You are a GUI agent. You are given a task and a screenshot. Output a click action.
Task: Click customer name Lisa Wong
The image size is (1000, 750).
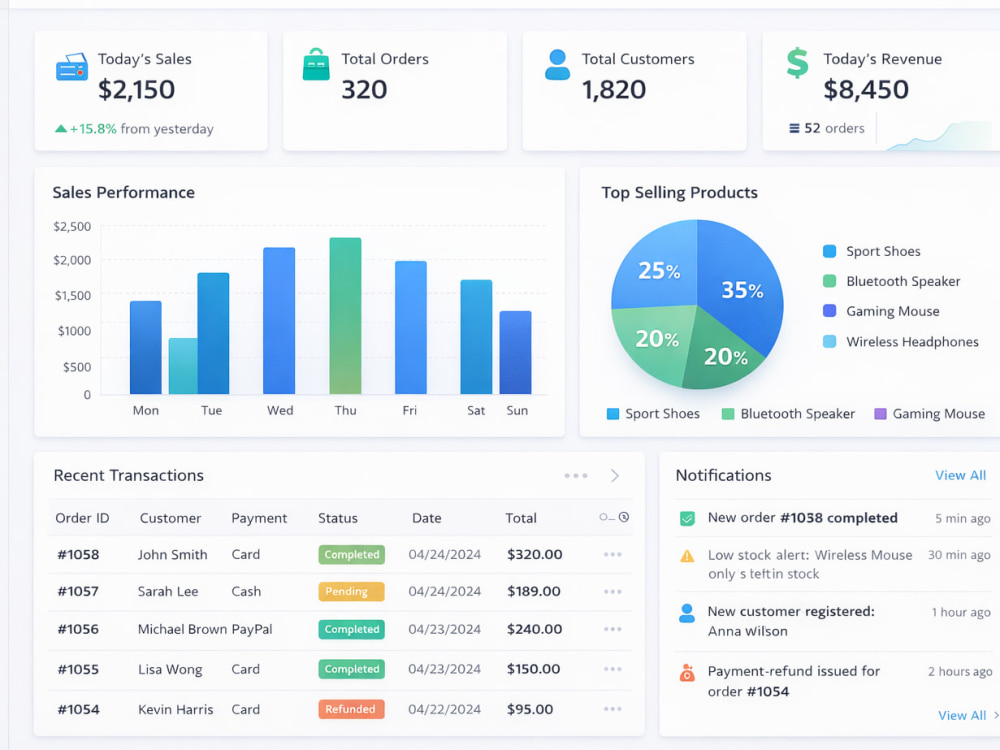point(170,670)
